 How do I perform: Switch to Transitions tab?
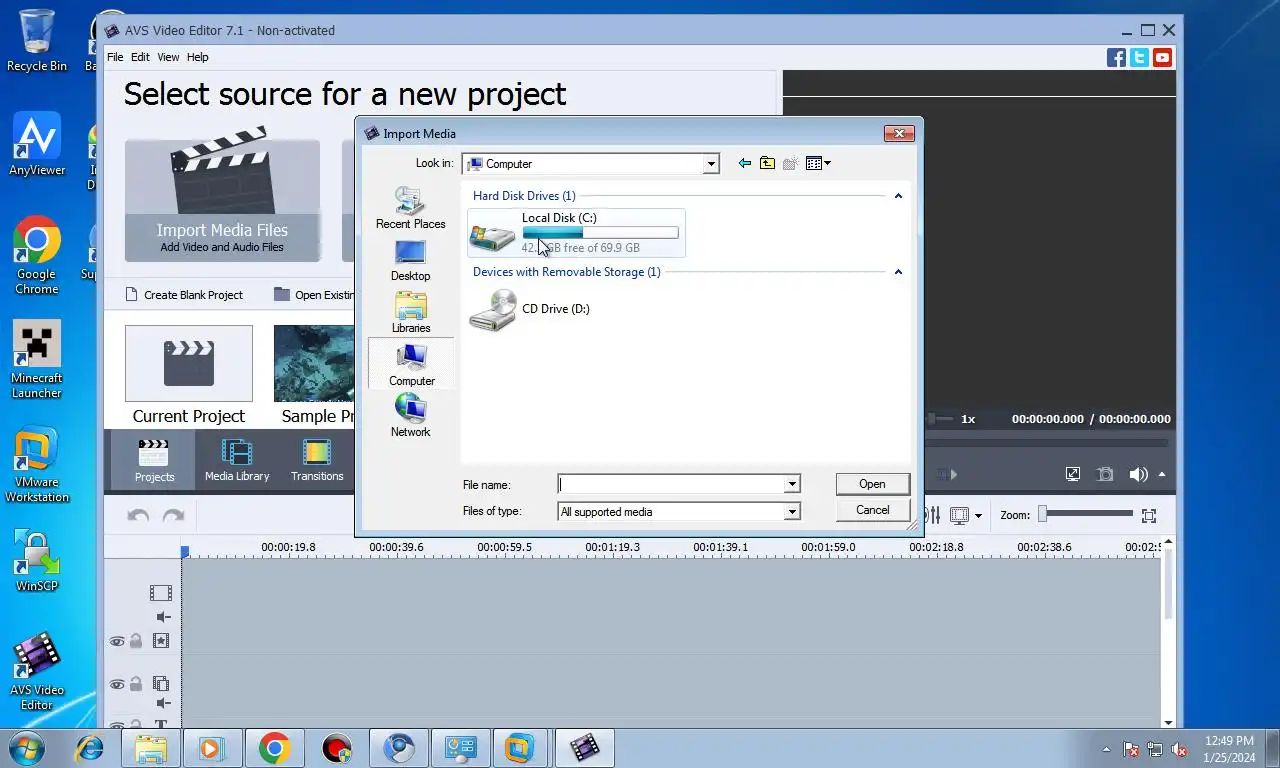(317, 461)
